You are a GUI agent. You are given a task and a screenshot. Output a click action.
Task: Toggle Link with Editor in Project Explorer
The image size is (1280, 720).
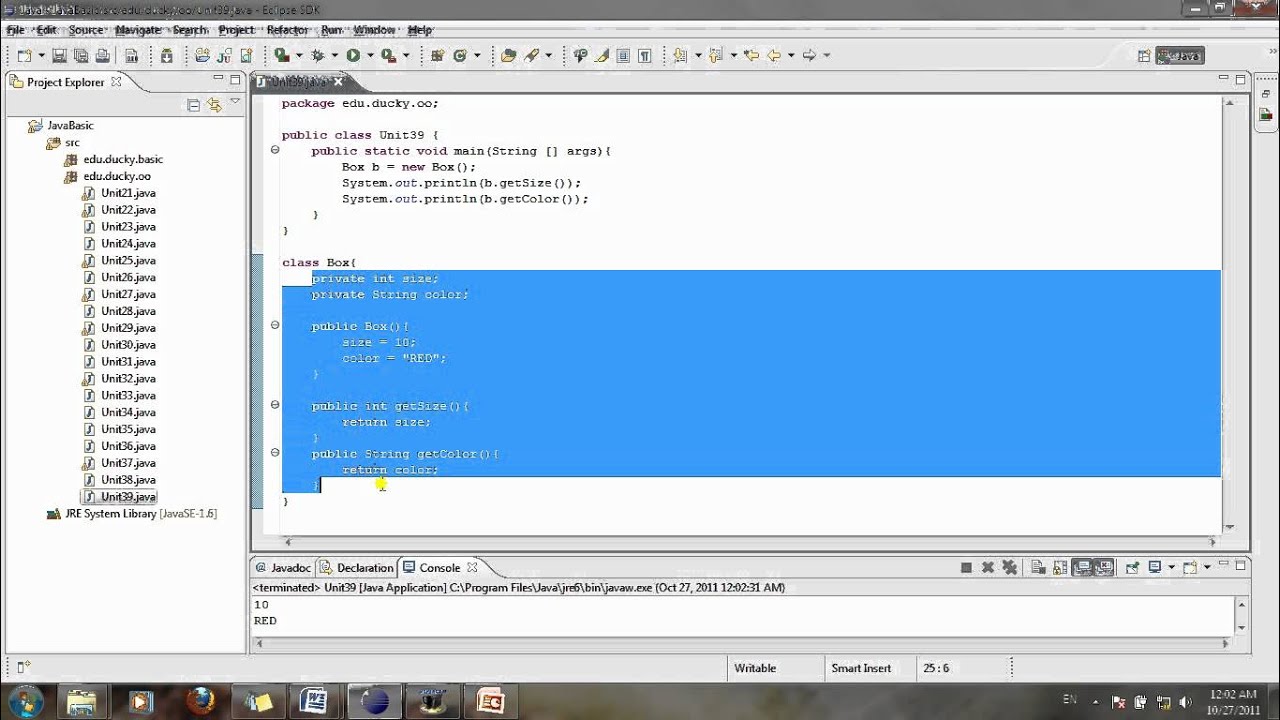[214, 104]
